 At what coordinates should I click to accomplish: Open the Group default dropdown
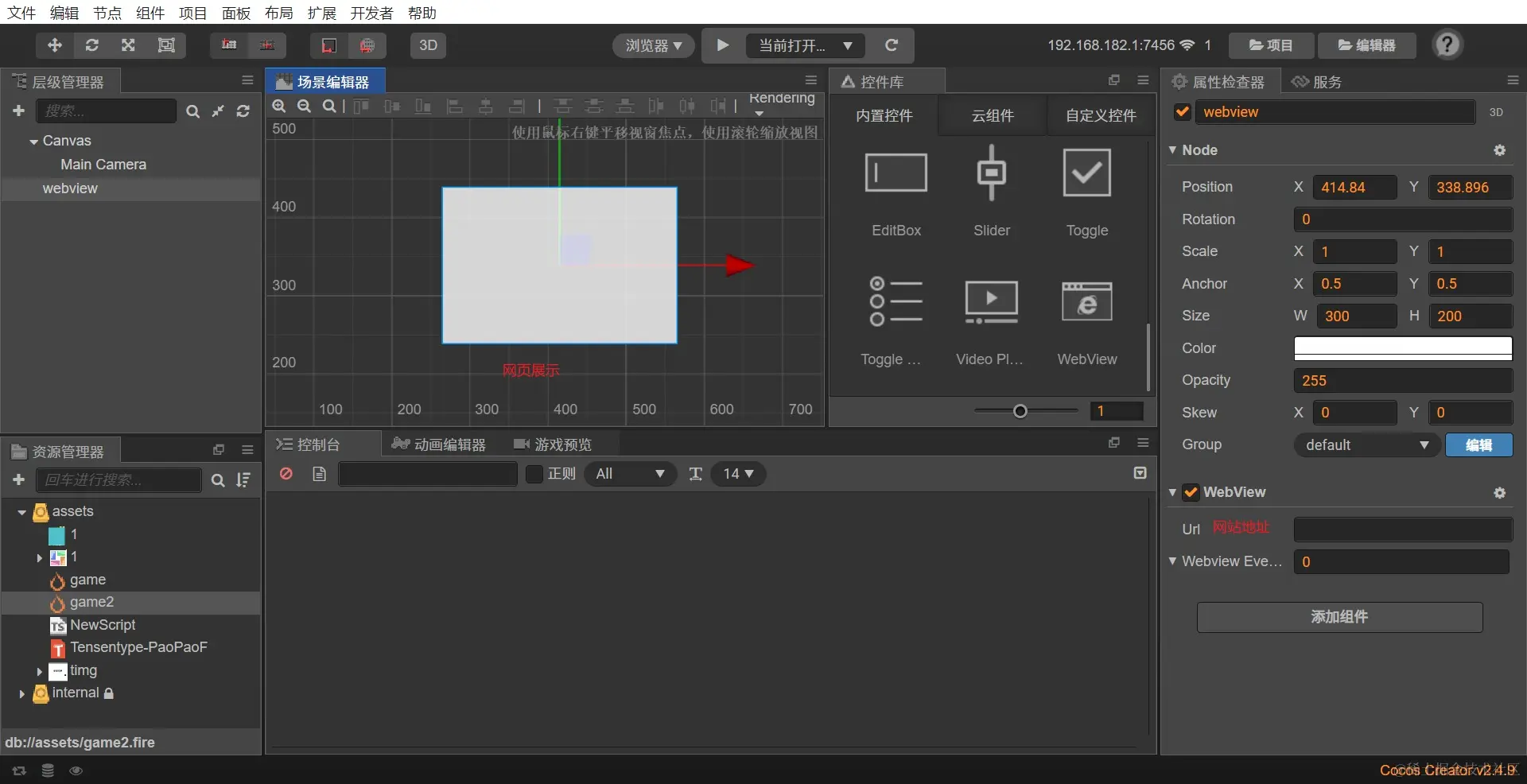(x=1367, y=445)
